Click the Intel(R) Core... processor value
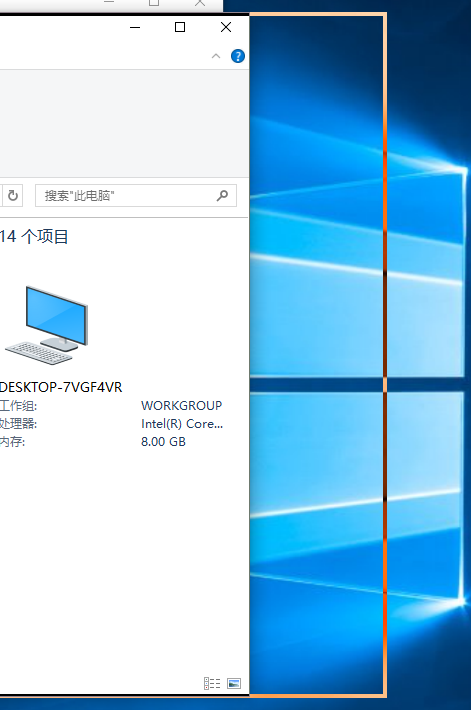The height and width of the screenshot is (710, 471). [182, 424]
